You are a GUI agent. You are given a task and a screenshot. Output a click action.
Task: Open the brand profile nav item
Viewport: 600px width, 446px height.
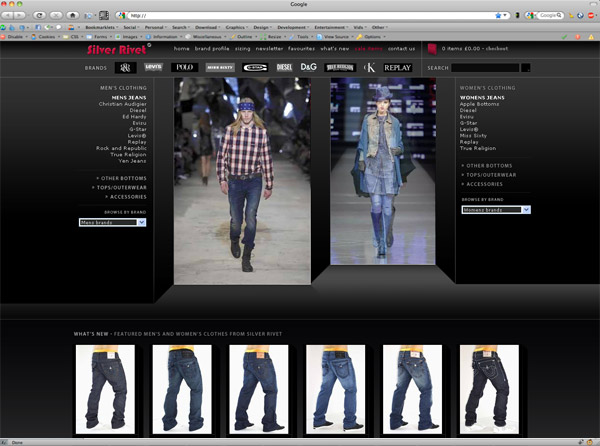[x=212, y=48]
